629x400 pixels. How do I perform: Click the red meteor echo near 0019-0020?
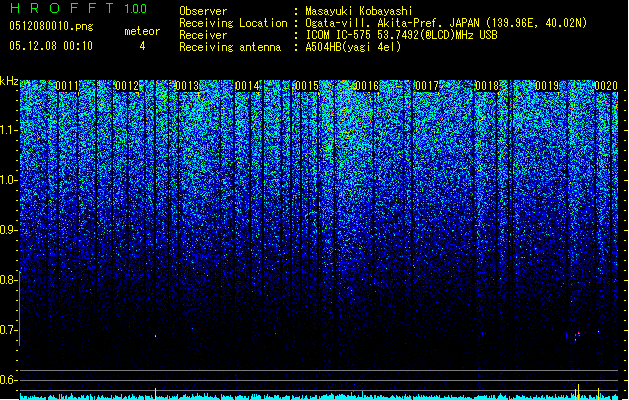tap(578, 333)
